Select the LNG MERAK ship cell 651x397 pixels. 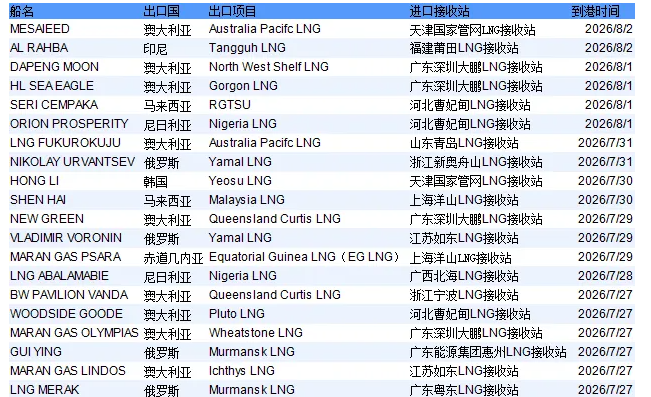tap(44, 390)
